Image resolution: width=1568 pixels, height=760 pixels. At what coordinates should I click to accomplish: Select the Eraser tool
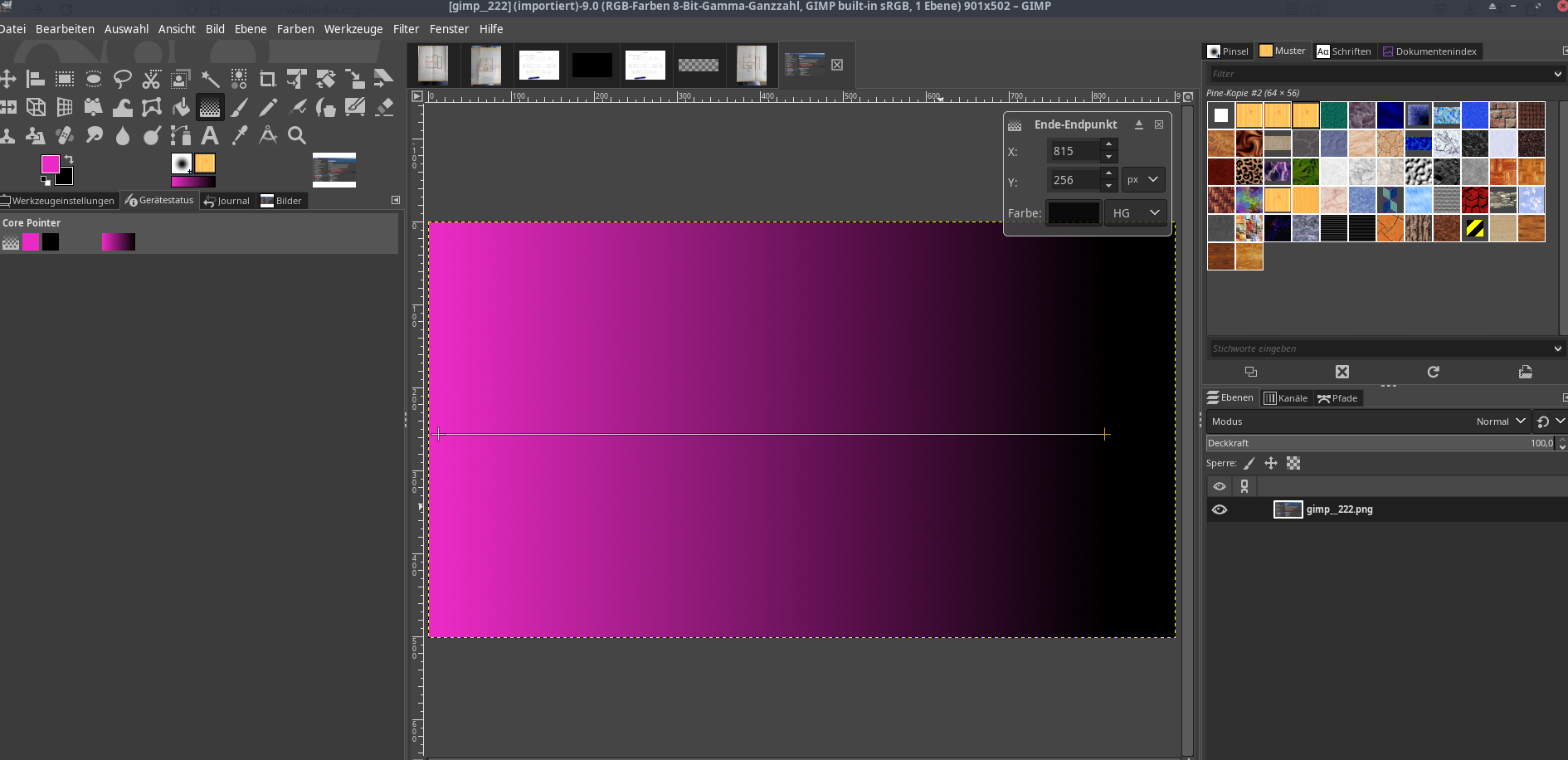coord(384,107)
